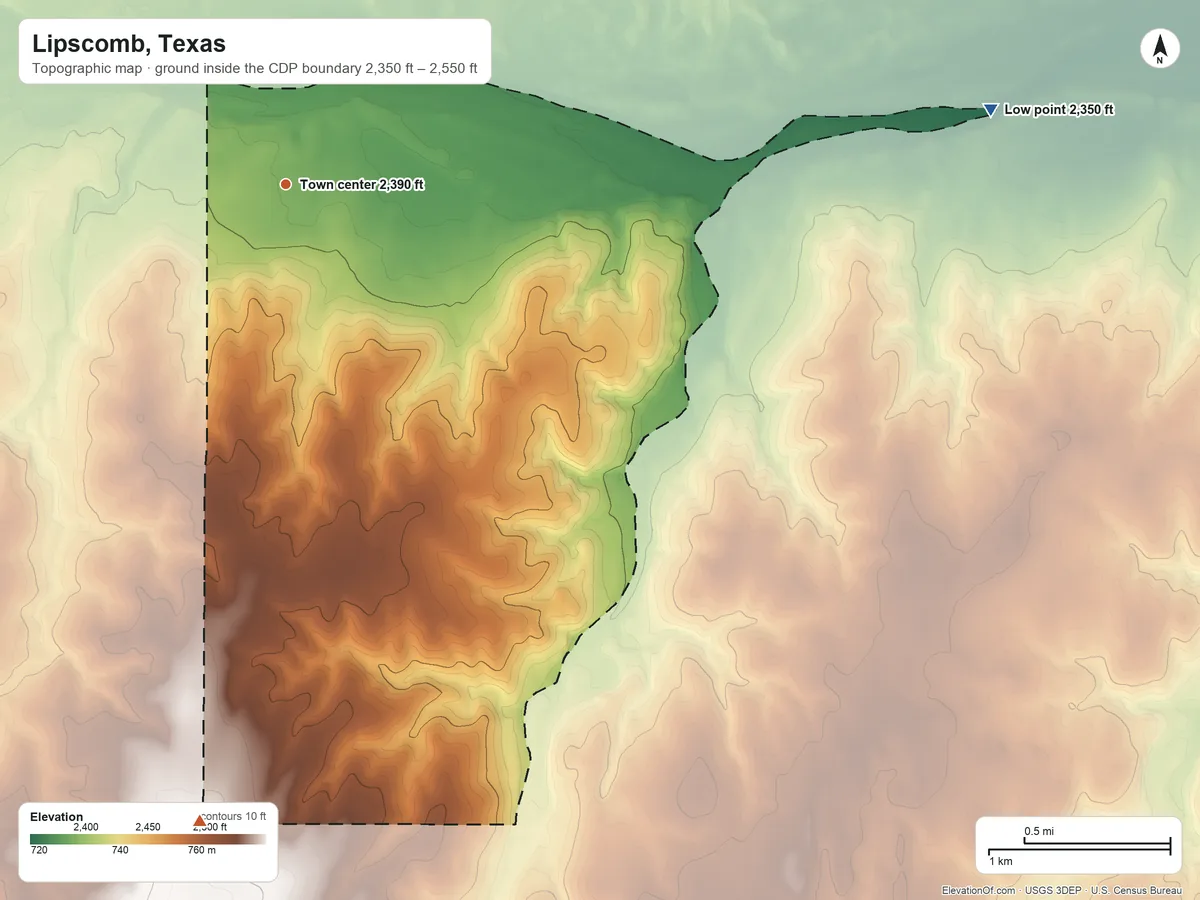Select the 'Lipscomb, Texas' map title
This screenshot has height=900, width=1200.
tap(129, 44)
